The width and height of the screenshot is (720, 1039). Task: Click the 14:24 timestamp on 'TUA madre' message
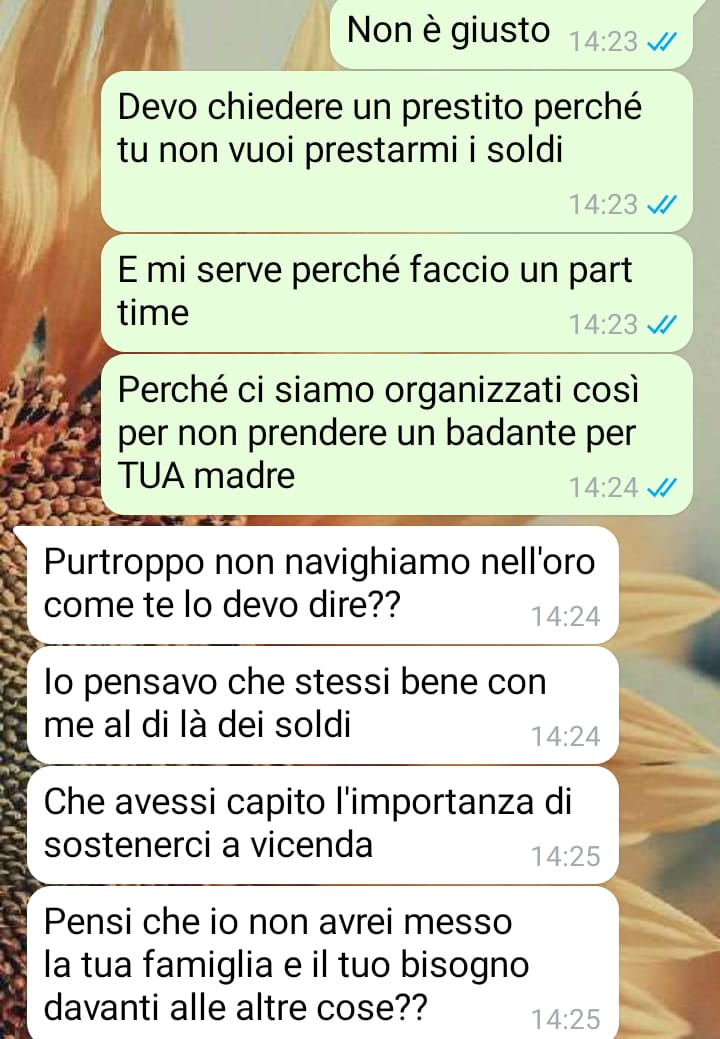[603, 488]
